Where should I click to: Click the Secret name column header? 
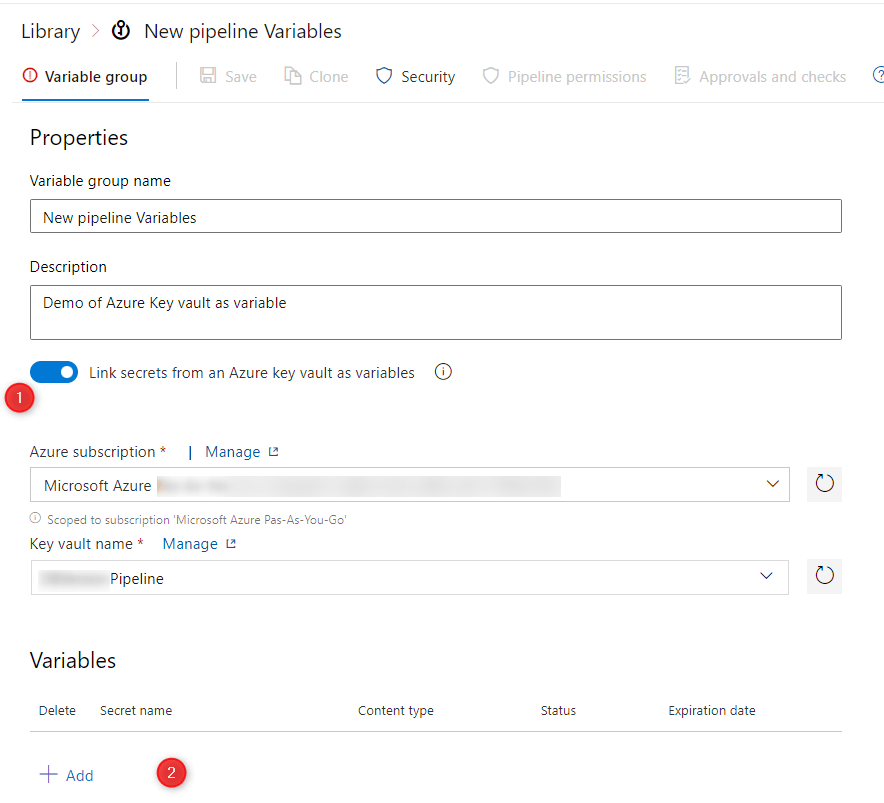tap(136, 711)
